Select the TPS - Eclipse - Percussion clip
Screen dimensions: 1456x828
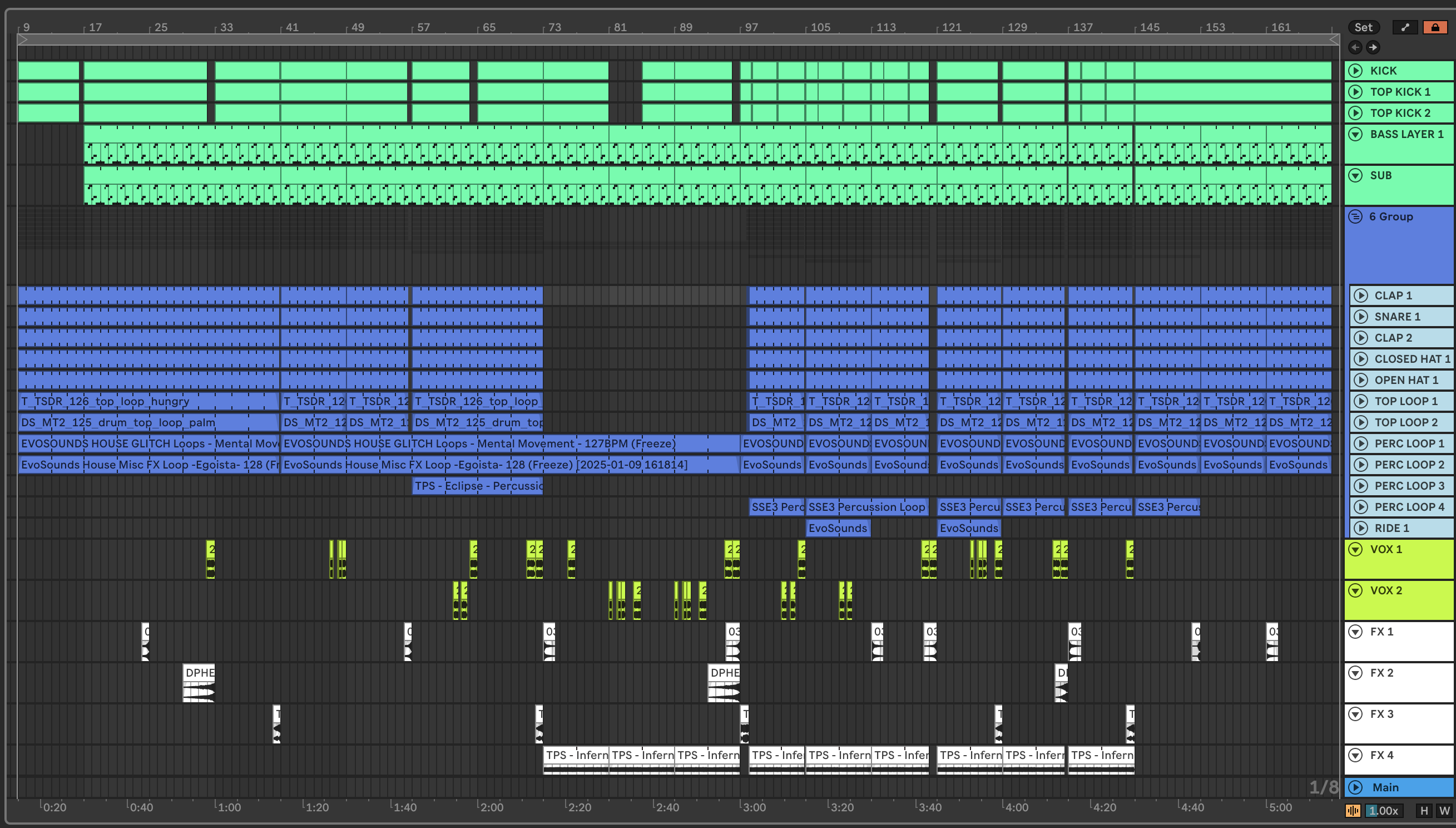tap(477, 486)
